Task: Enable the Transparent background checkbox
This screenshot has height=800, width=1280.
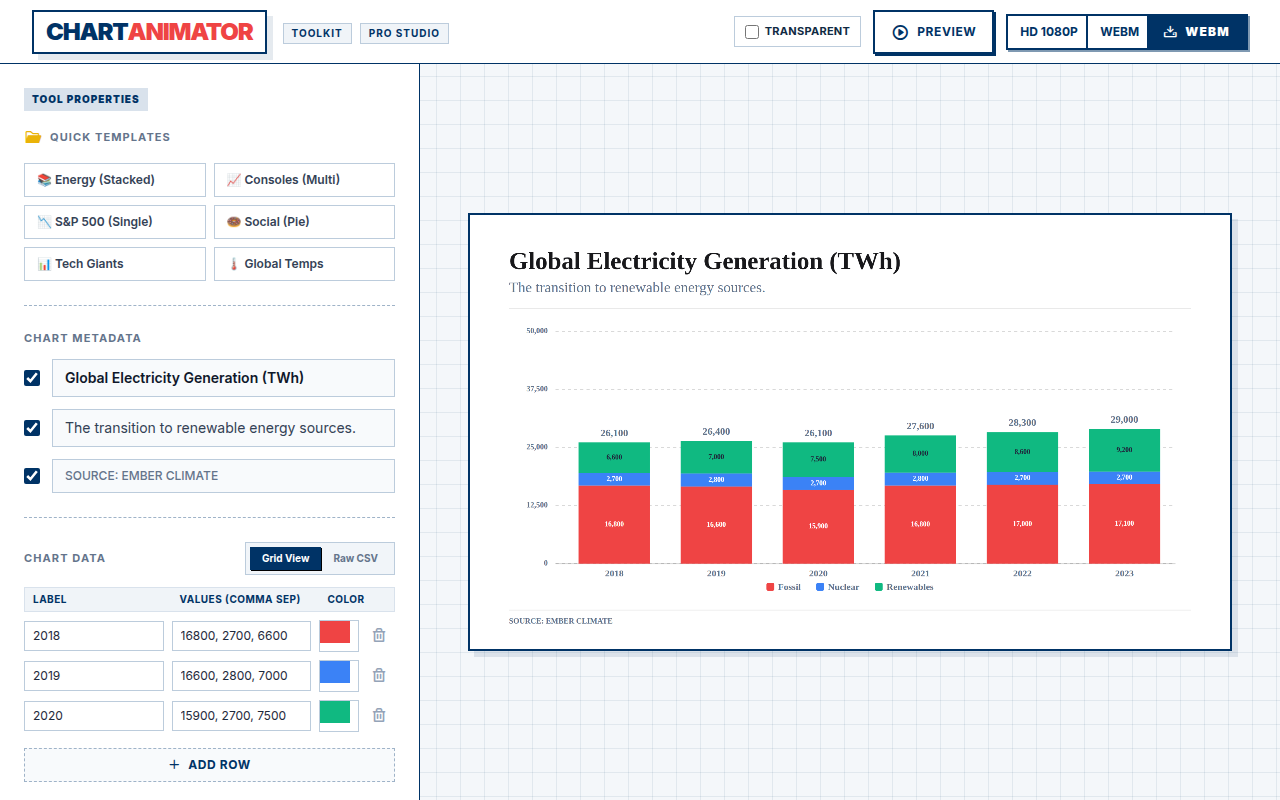Action: (x=752, y=32)
